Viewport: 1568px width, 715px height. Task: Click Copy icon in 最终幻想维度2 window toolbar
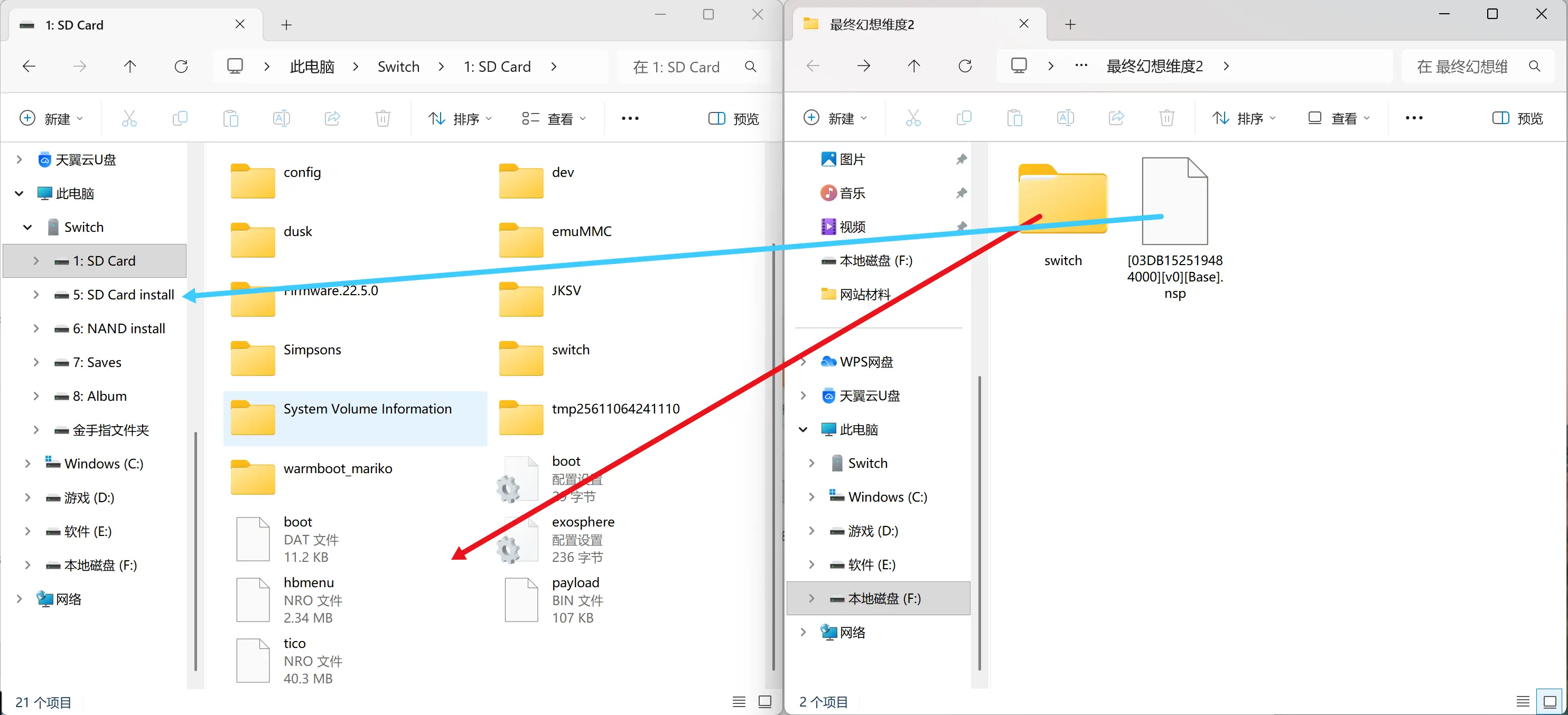click(x=964, y=117)
